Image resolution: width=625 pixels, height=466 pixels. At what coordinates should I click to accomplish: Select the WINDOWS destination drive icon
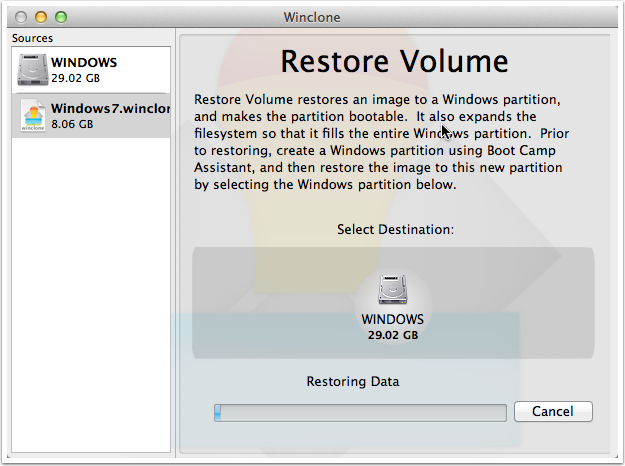(393, 289)
